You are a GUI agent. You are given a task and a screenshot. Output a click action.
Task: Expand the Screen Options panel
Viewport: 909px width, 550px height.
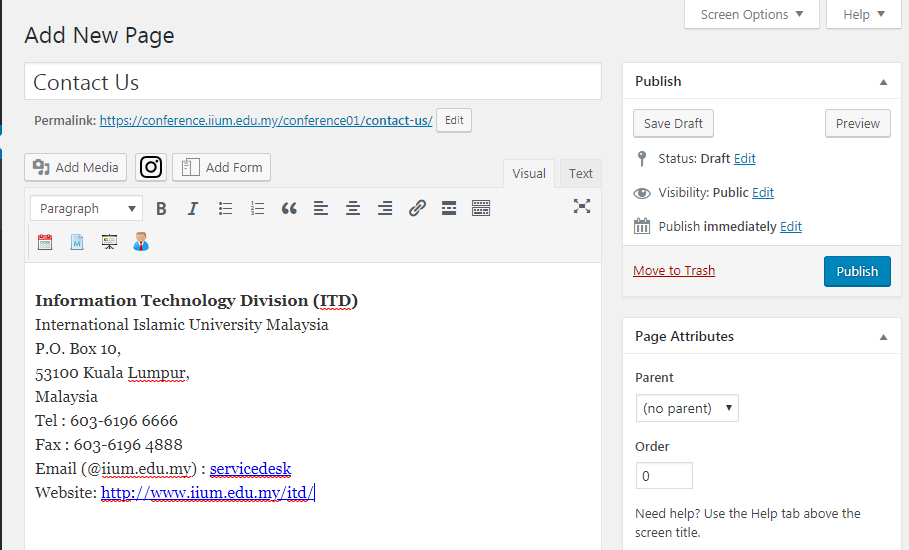pos(751,14)
